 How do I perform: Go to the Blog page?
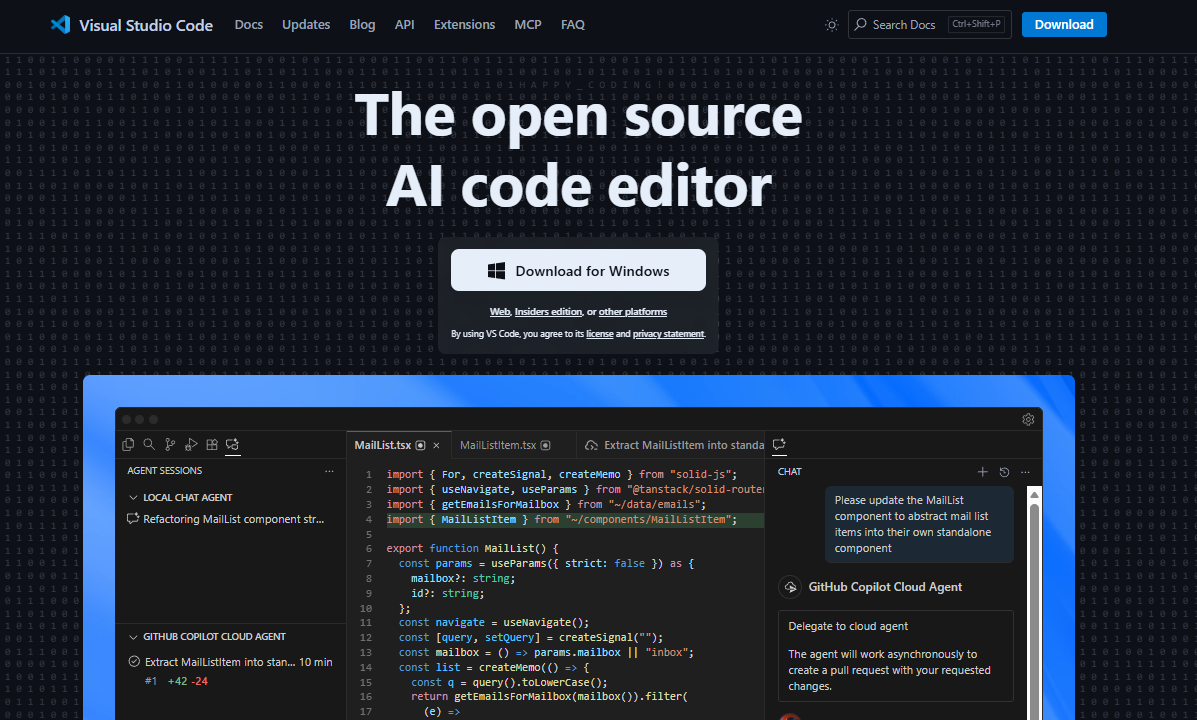[x=362, y=24]
